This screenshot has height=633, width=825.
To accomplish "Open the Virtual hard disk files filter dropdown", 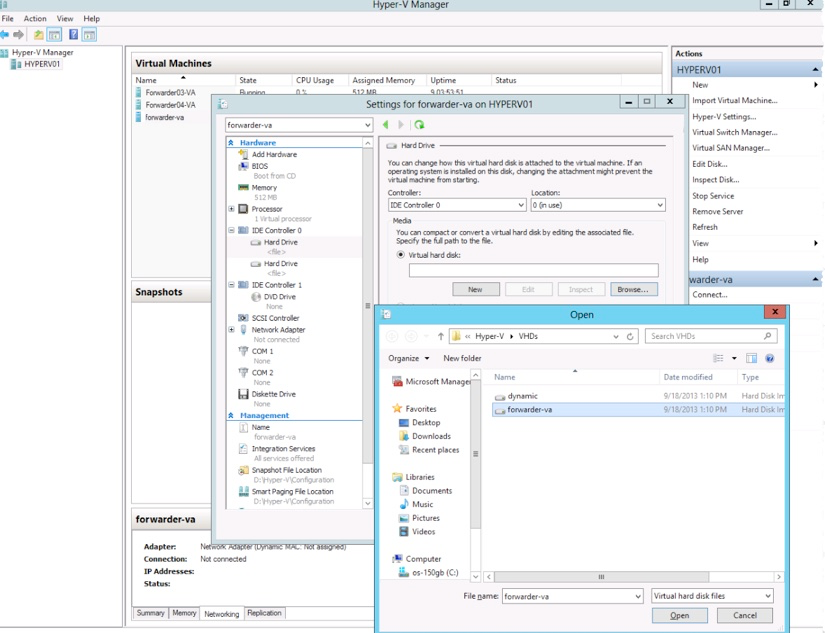I will coord(712,596).
